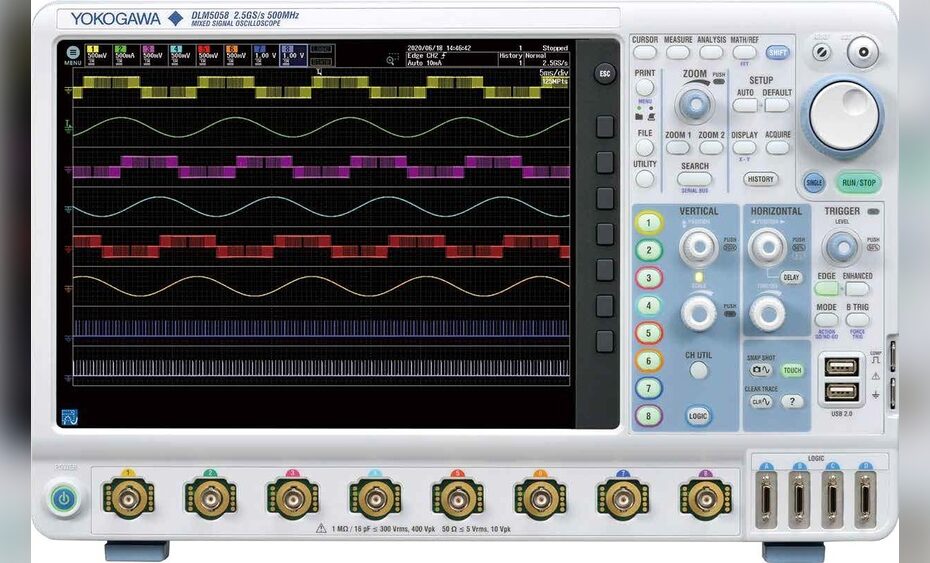Open the ACQUIRE menu
The image size is (930, 563).
pyautogui.click(x=777, y=147)
